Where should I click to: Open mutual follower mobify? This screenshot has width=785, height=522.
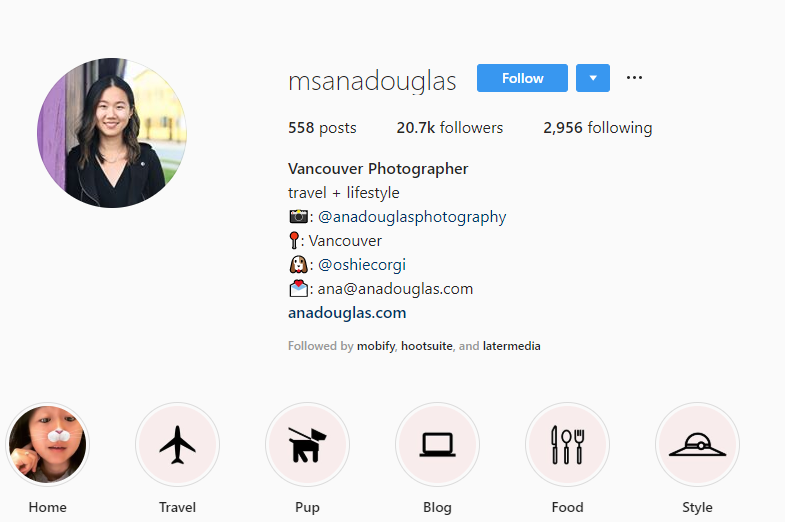376,346
